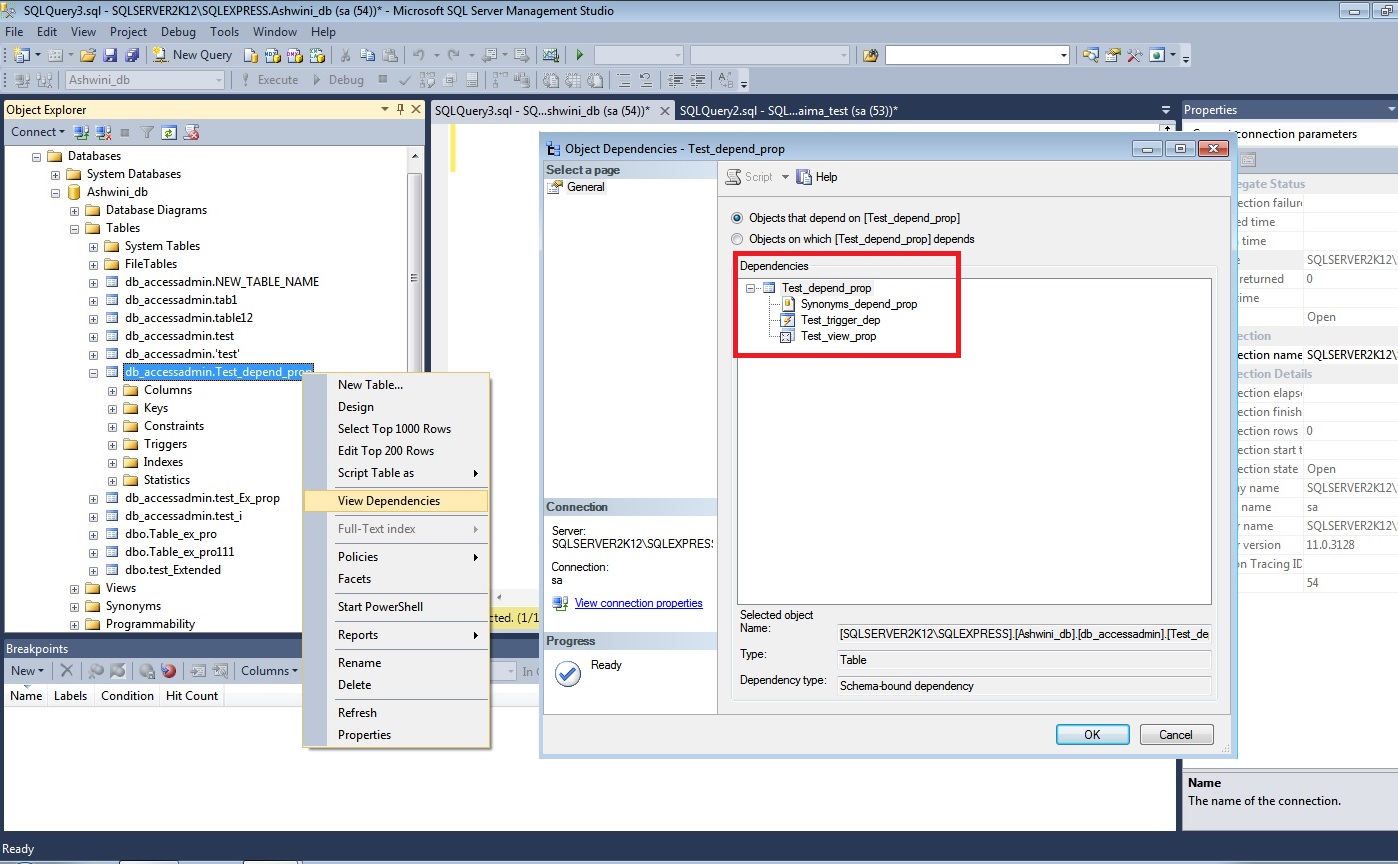The height and width of the screenshot is (864, 1398).
Task: Click Disable All Breakpoints red icon
Action: 169,671
